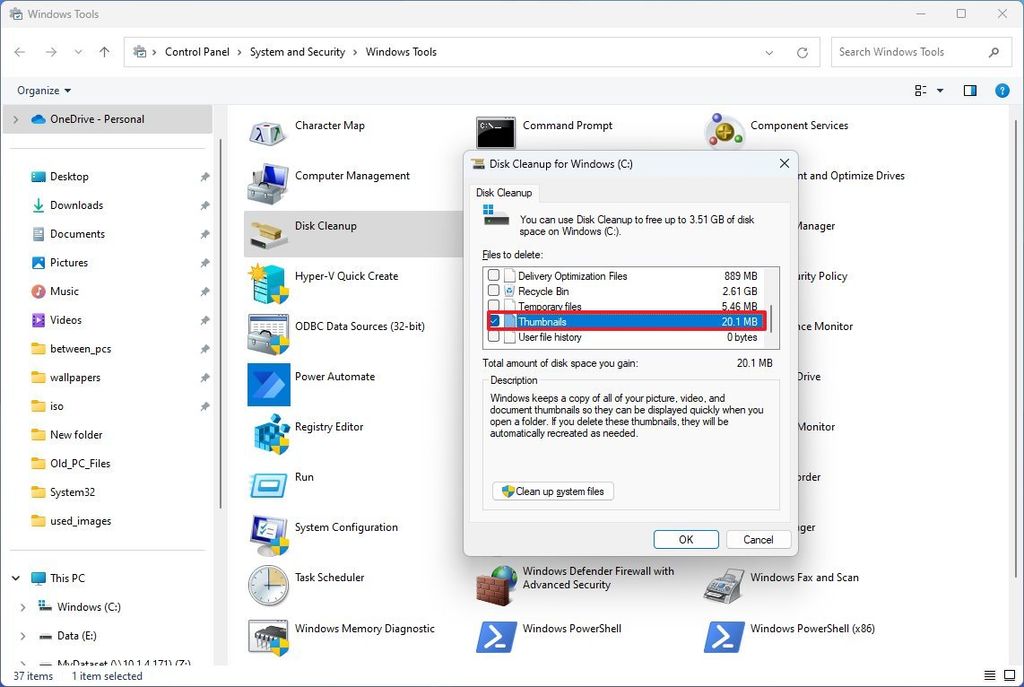
Task: Launch Registry Editor
Action: click(330, 426)
